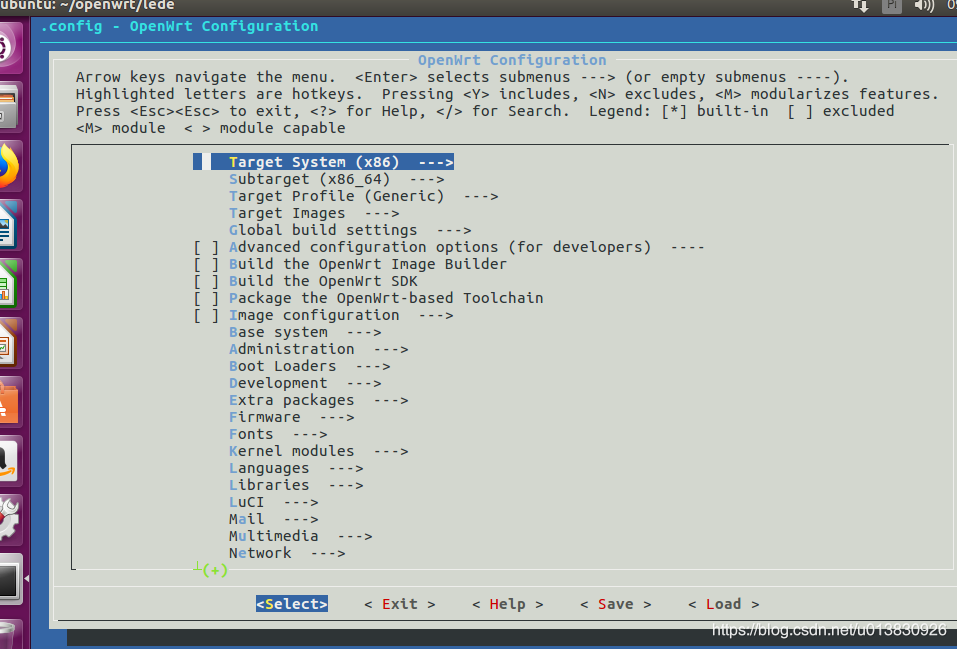Viewport: 957px width, 649px height.
Task: Select the Firmware menu entry
Action: coord(292,418)
